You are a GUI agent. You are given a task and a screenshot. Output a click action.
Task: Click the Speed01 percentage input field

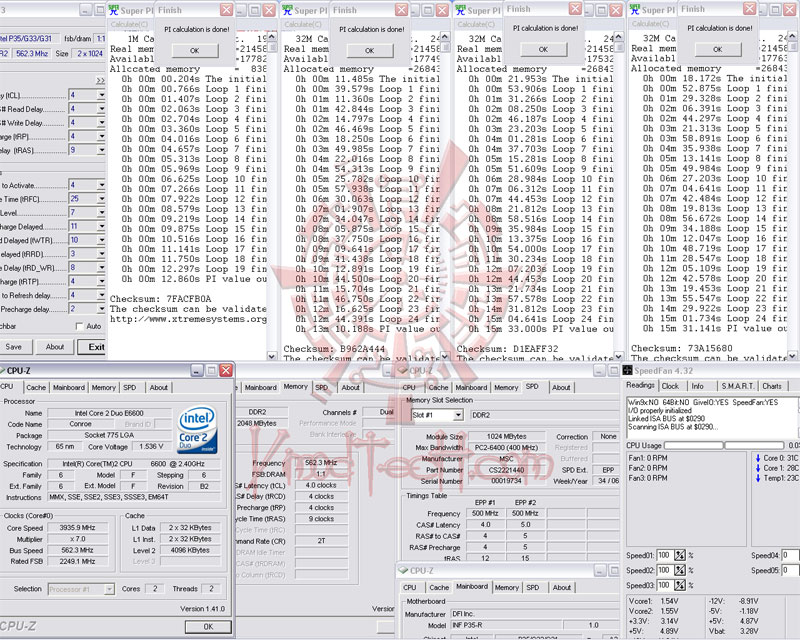tap(665, 555)
